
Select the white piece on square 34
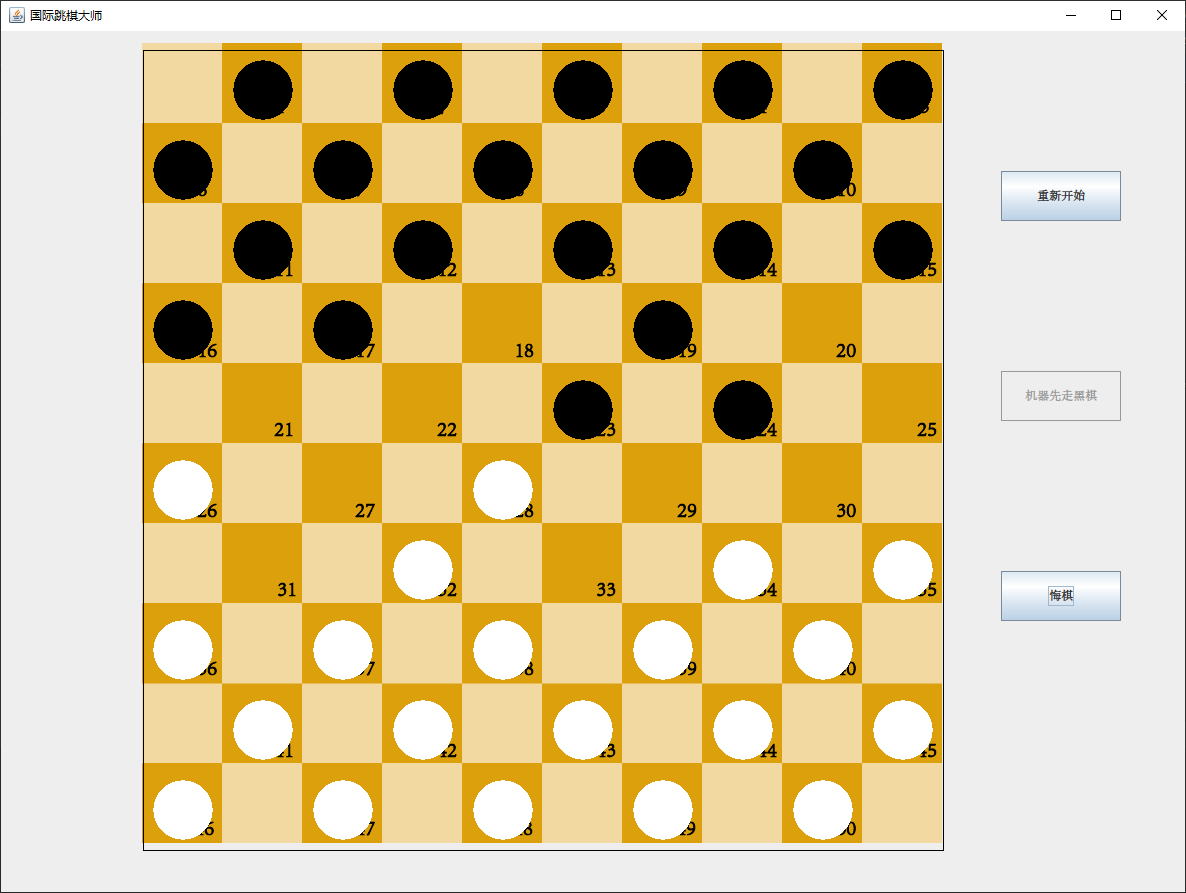click(743, 570)
